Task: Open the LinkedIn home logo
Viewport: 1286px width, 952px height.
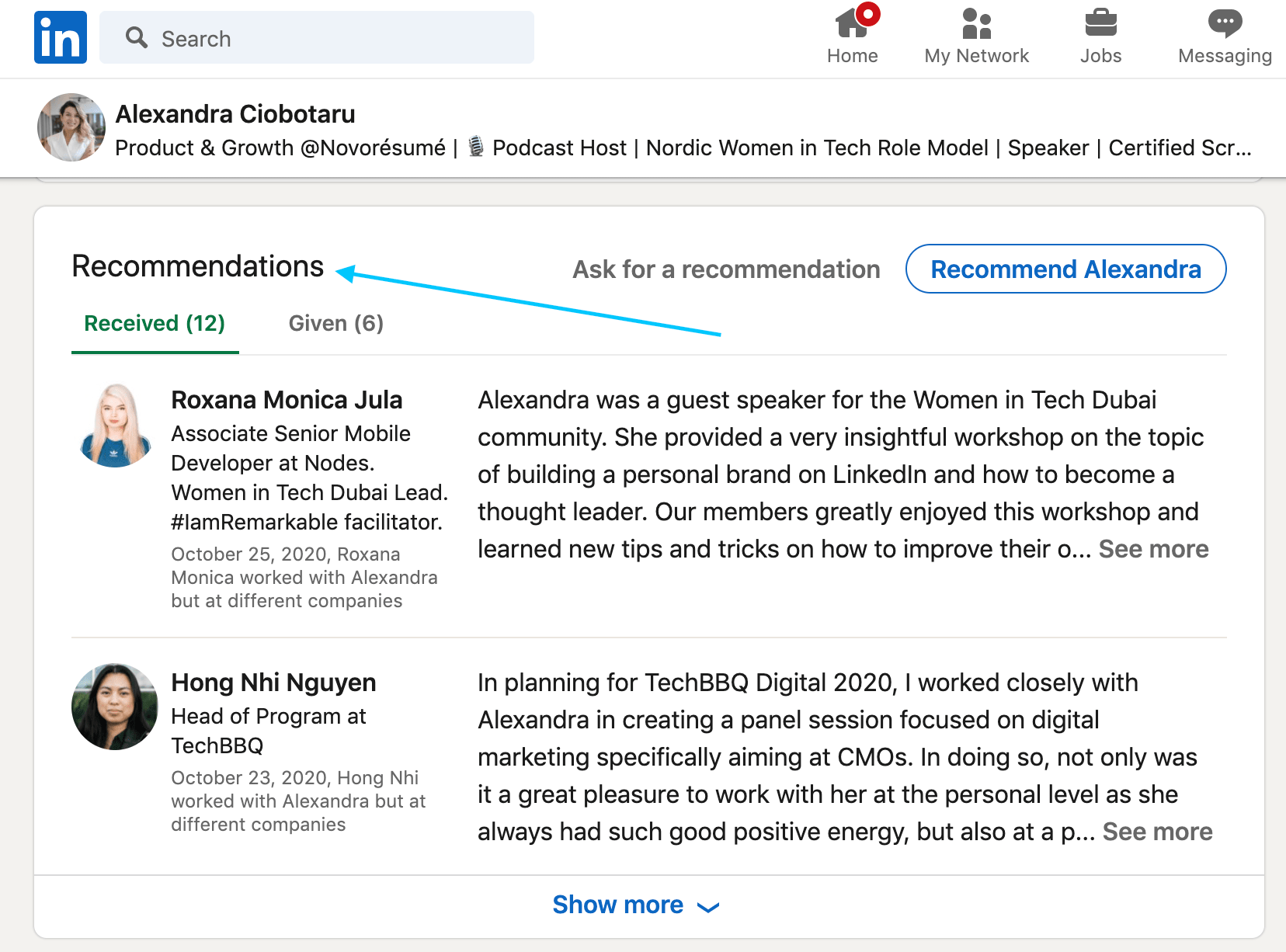Action: (x=60, y=36)
